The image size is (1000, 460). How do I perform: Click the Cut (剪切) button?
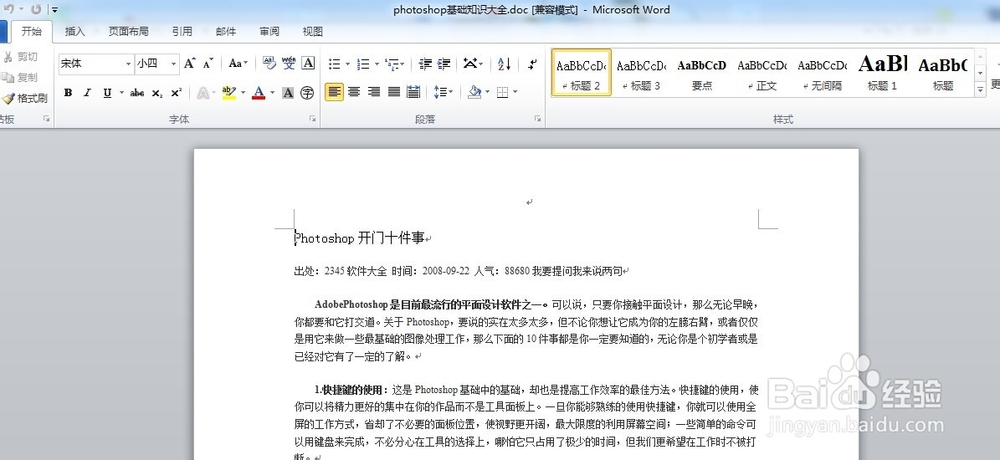coord(20,57)
